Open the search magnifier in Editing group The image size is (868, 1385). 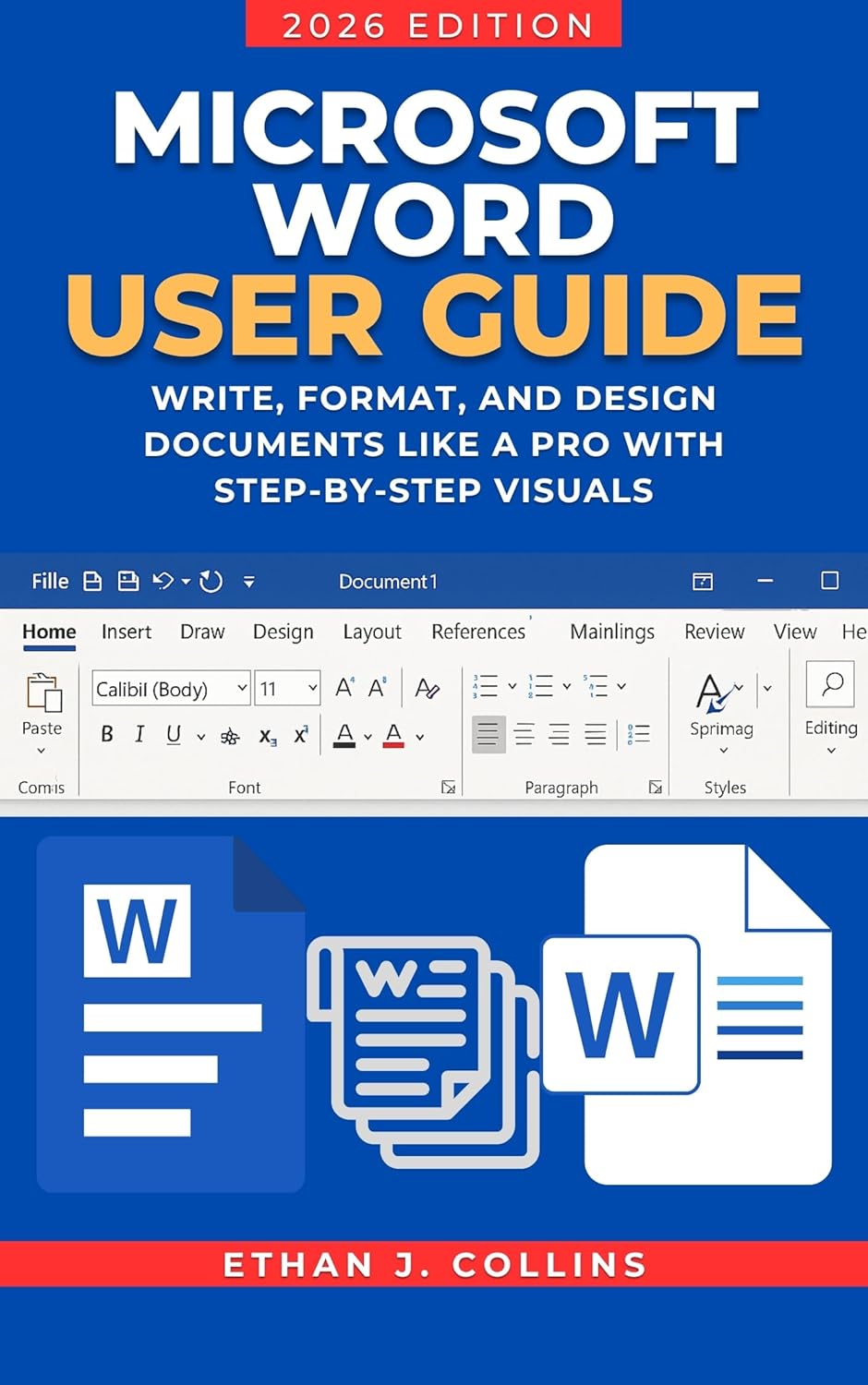[x=832, y=684]
